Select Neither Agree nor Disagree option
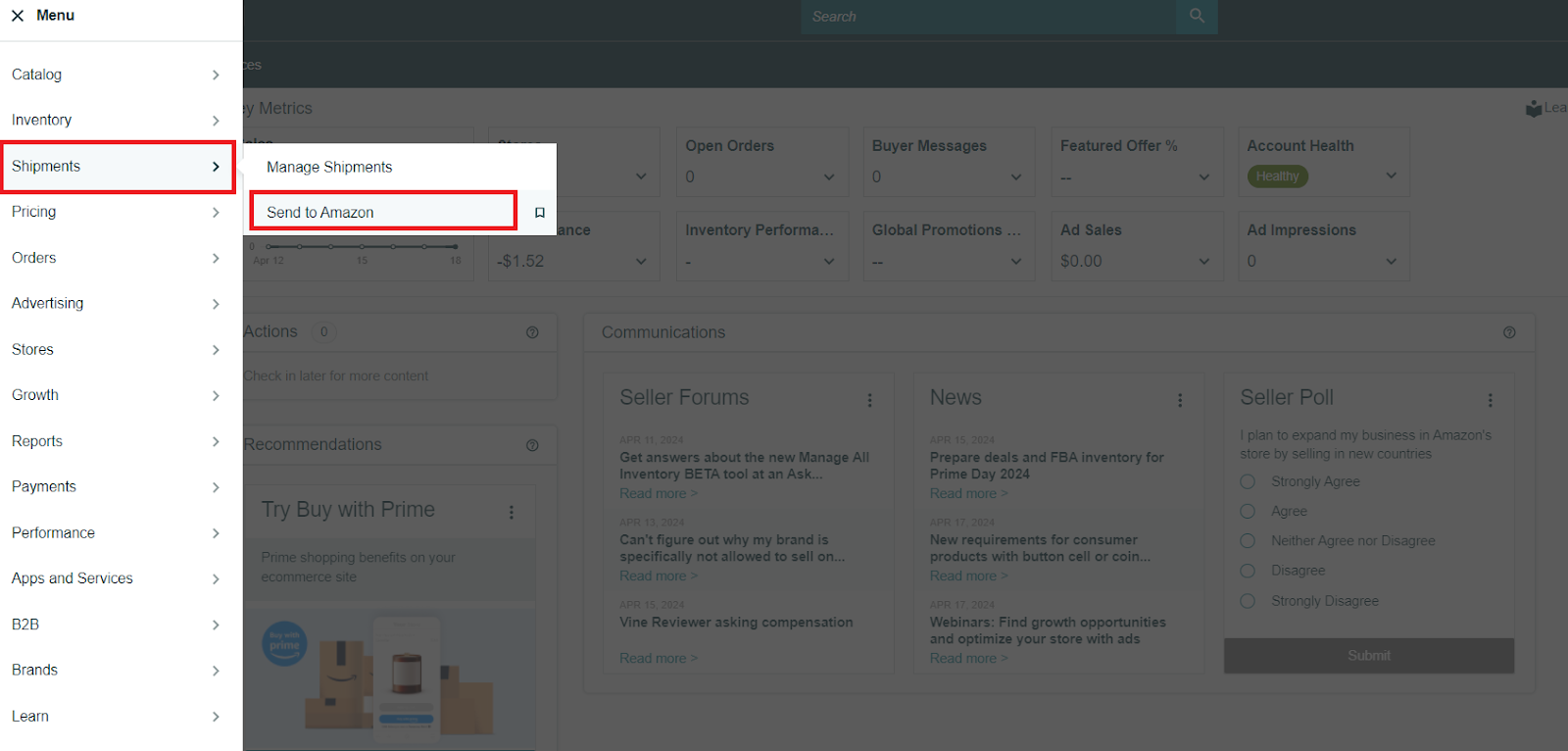 1248,541
